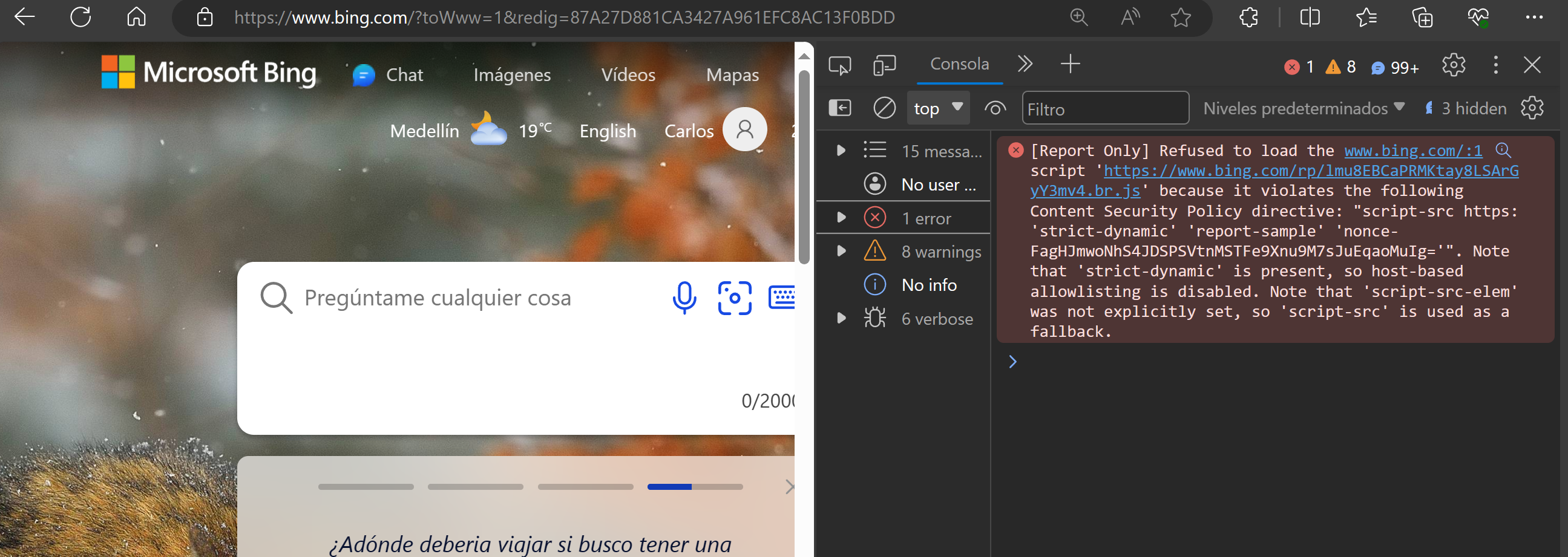Screen dimensions: 1568x557
Task: Toggle the console sidebar panel icon
Action: point(839,108)
